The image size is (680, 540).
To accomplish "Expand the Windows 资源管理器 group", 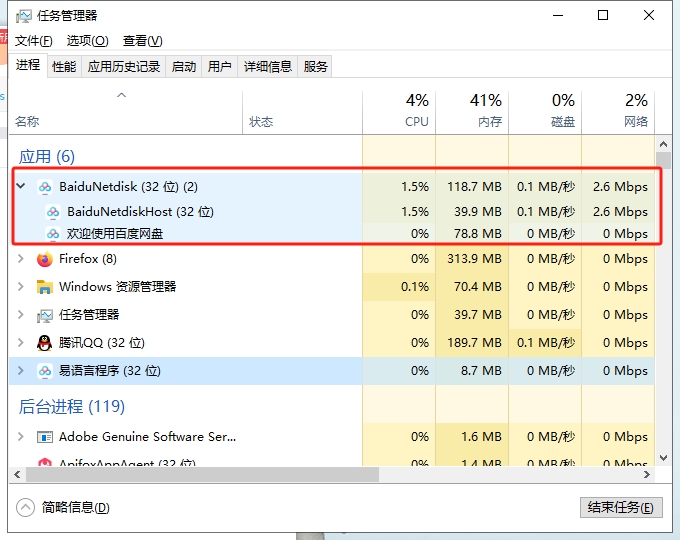I will [21, 287].
